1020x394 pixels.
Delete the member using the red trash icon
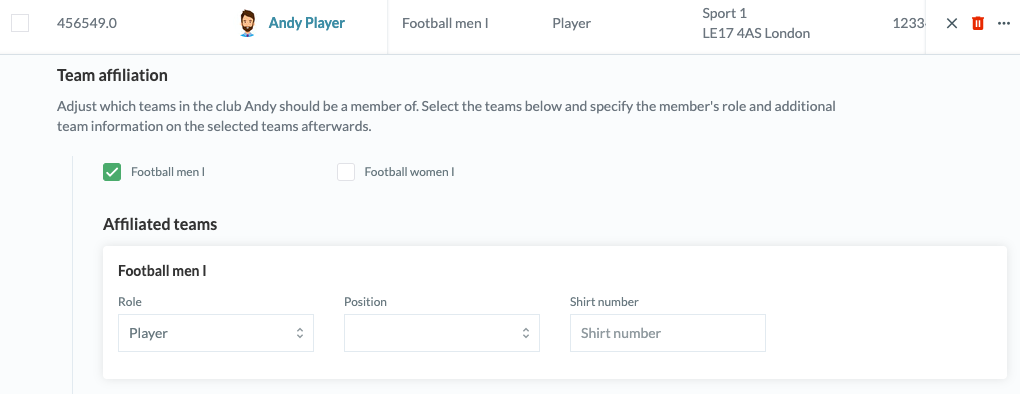(x=977, y=23)
